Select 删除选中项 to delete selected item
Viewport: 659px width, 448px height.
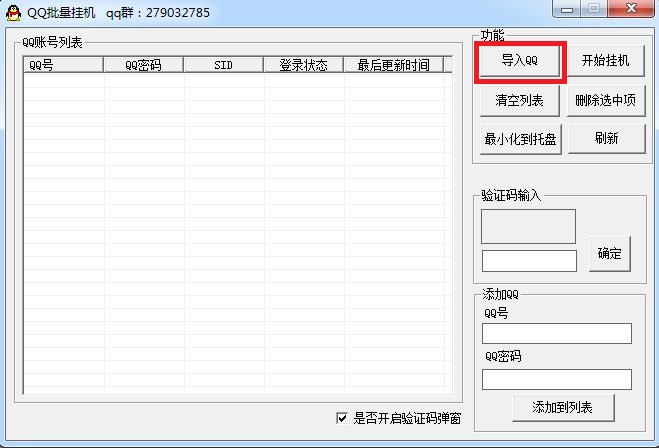point(606,100)
